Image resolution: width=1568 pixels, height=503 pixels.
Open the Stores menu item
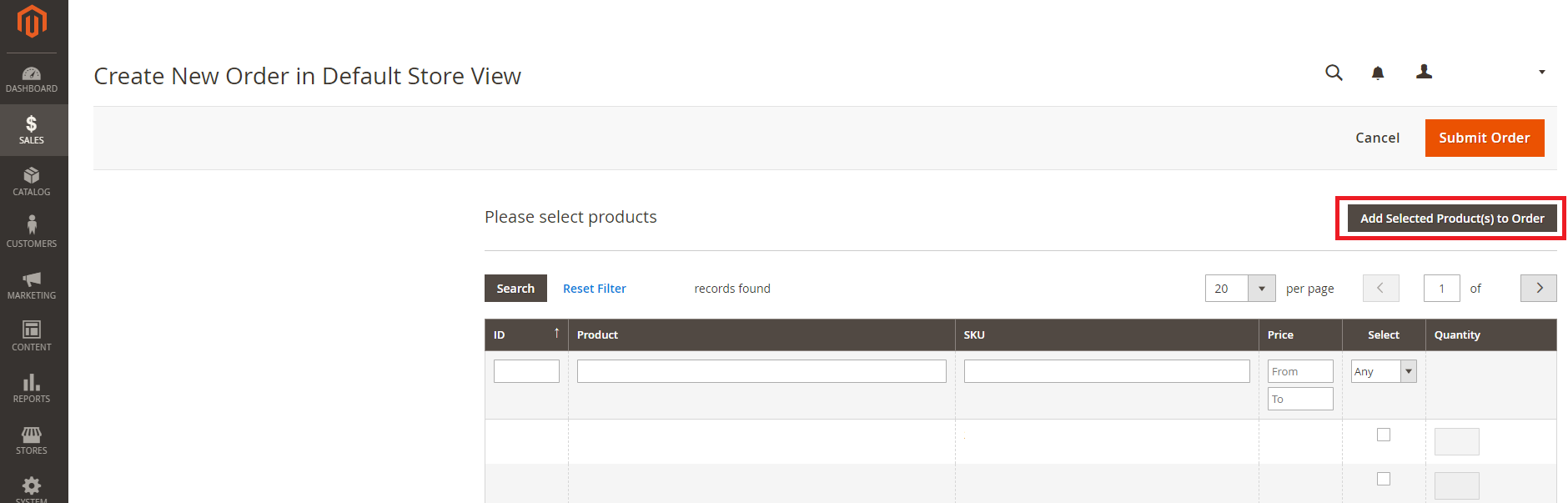(x=32, y=440)
